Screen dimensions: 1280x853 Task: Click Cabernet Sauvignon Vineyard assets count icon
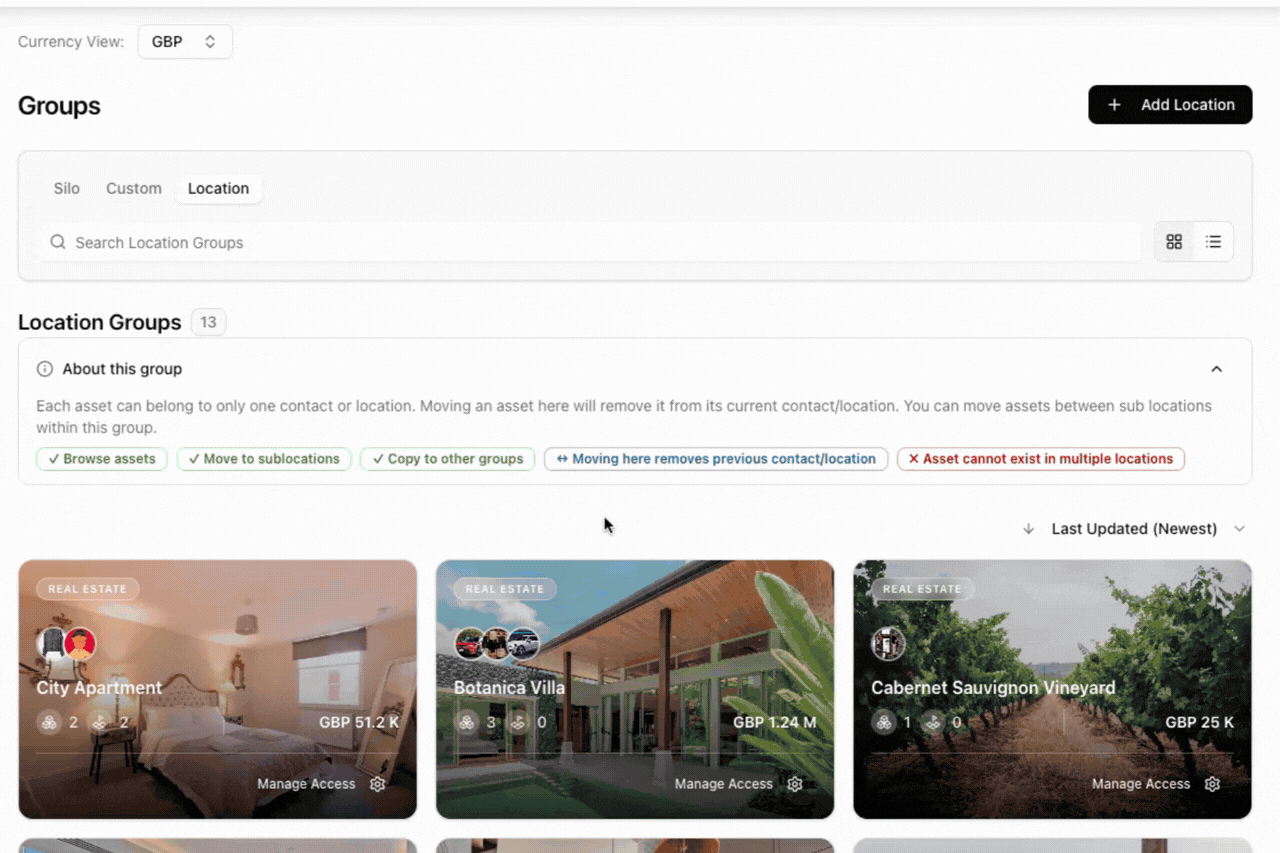[884, 722]
